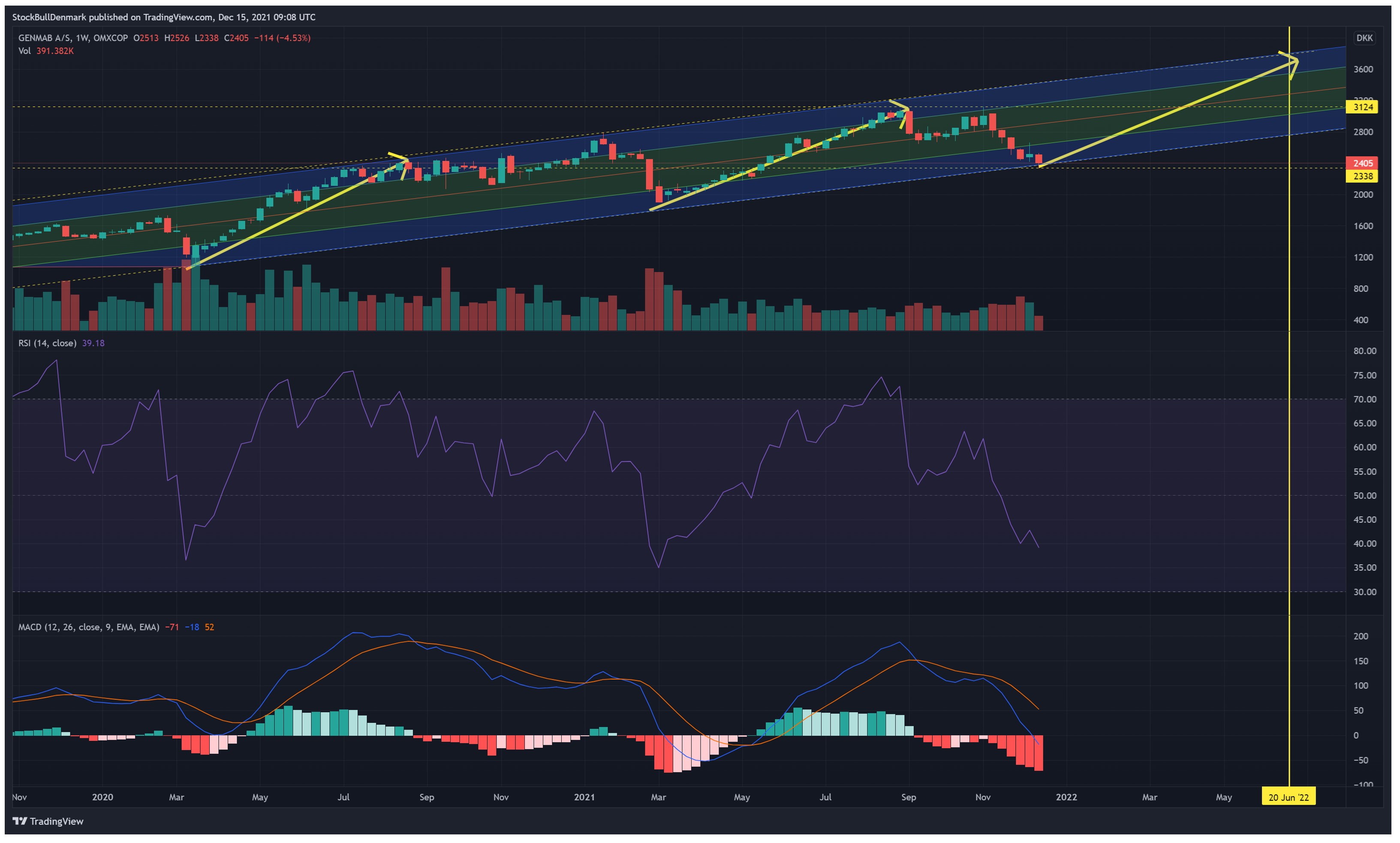Image resolution: width=1400 pixels, height=843 pixels.
Task: Click the 2021 label on time axis
Action: (584, 797)
